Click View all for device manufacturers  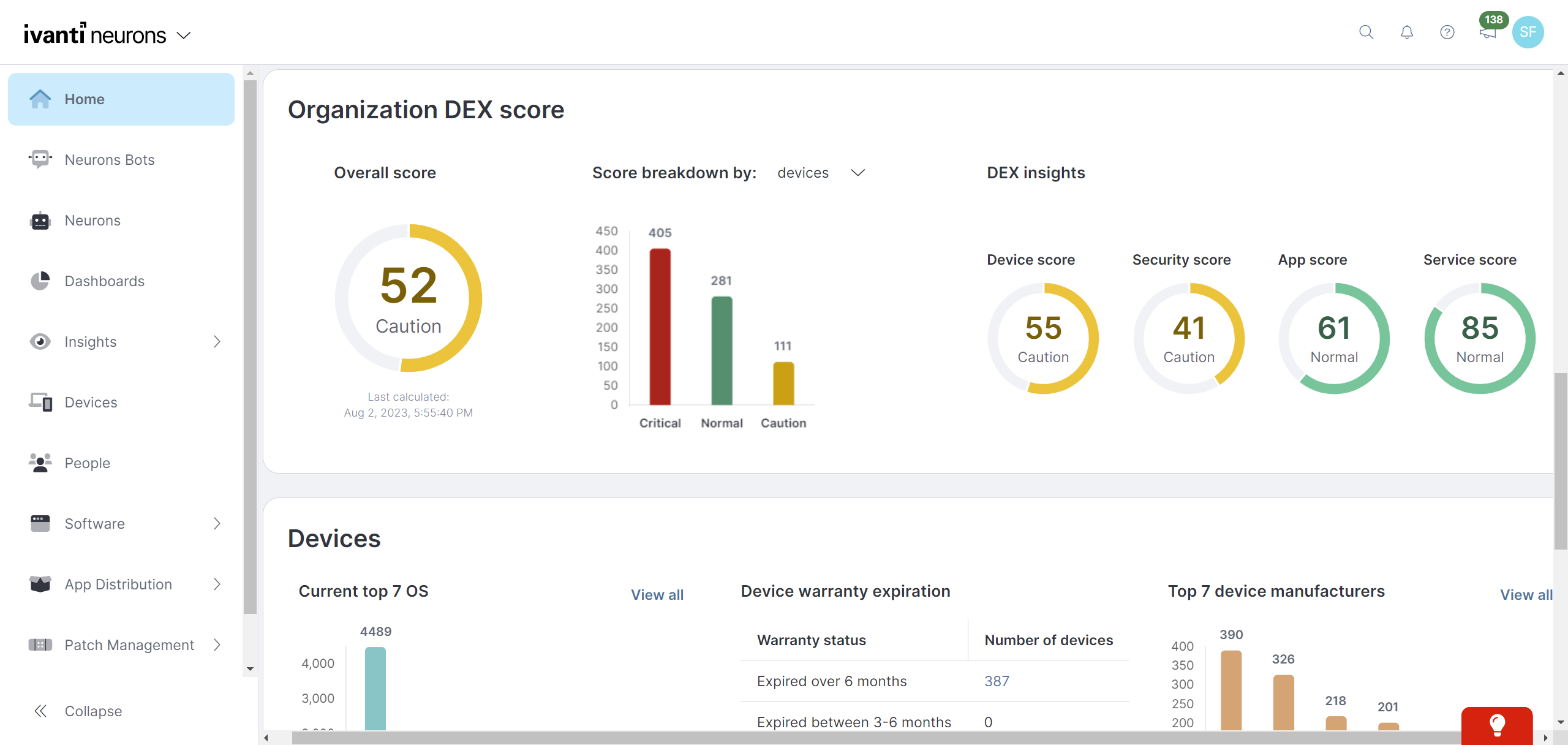1526,595
